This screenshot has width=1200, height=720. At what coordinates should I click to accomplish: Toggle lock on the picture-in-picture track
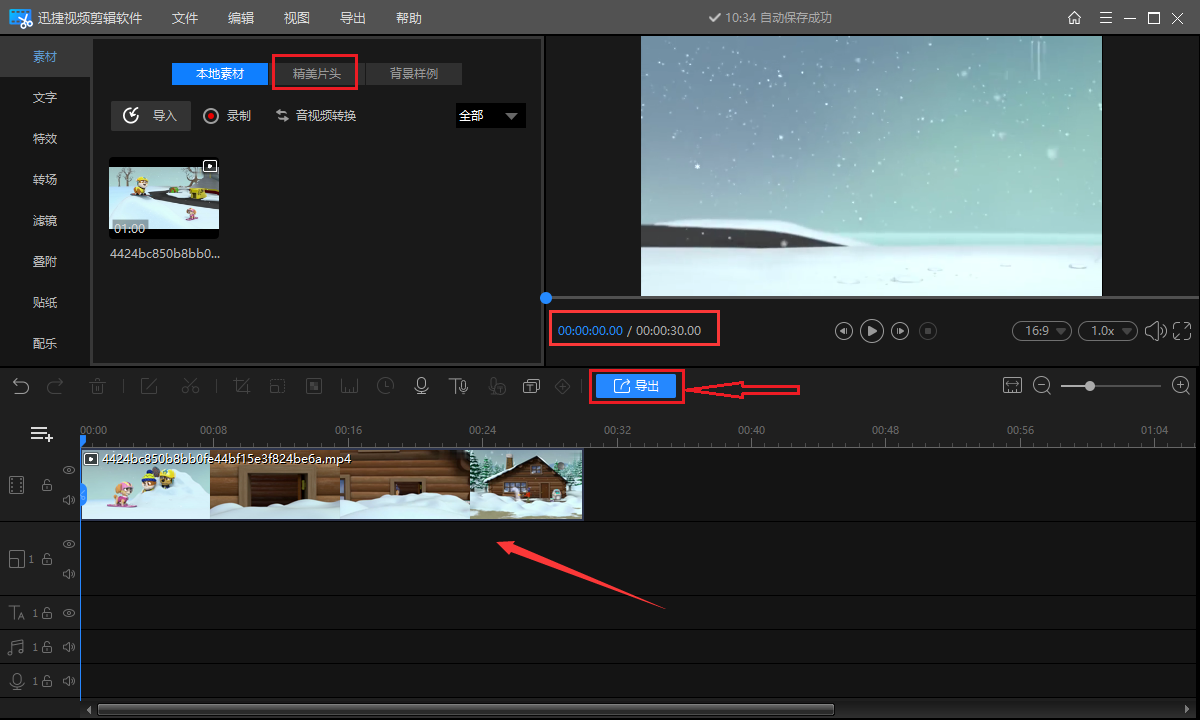pos(45,560)
